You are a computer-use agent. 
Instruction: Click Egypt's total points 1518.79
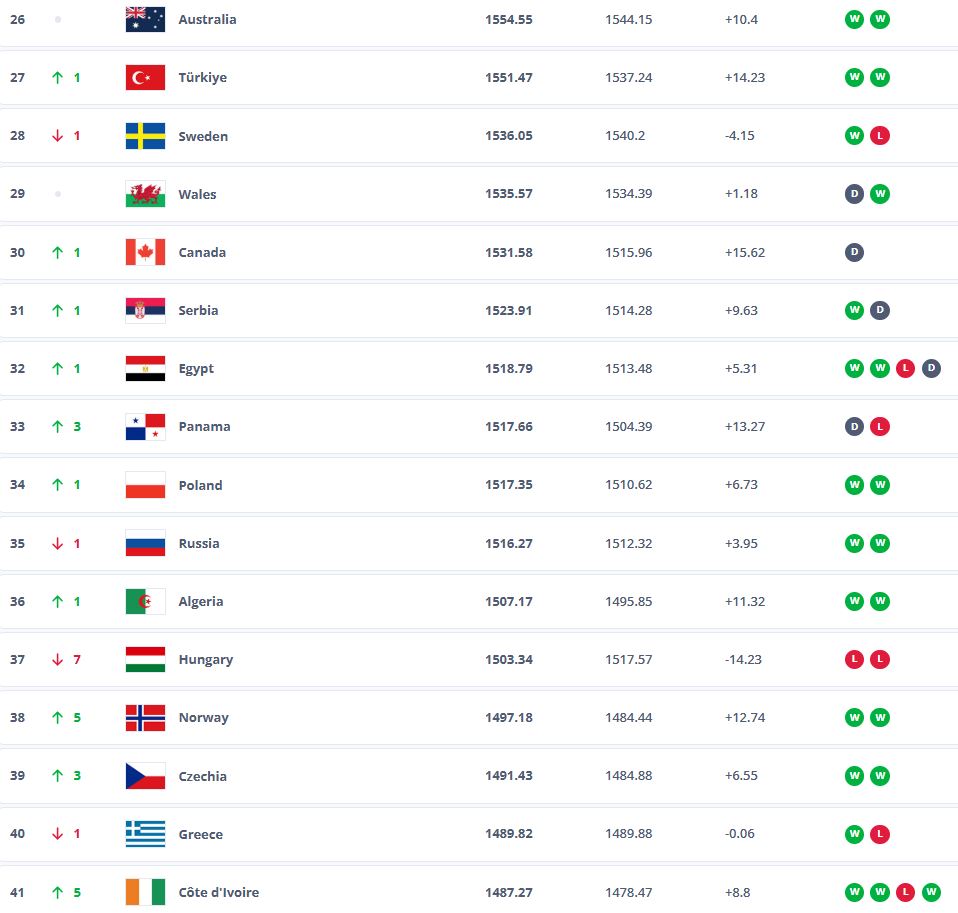[509, 368]
